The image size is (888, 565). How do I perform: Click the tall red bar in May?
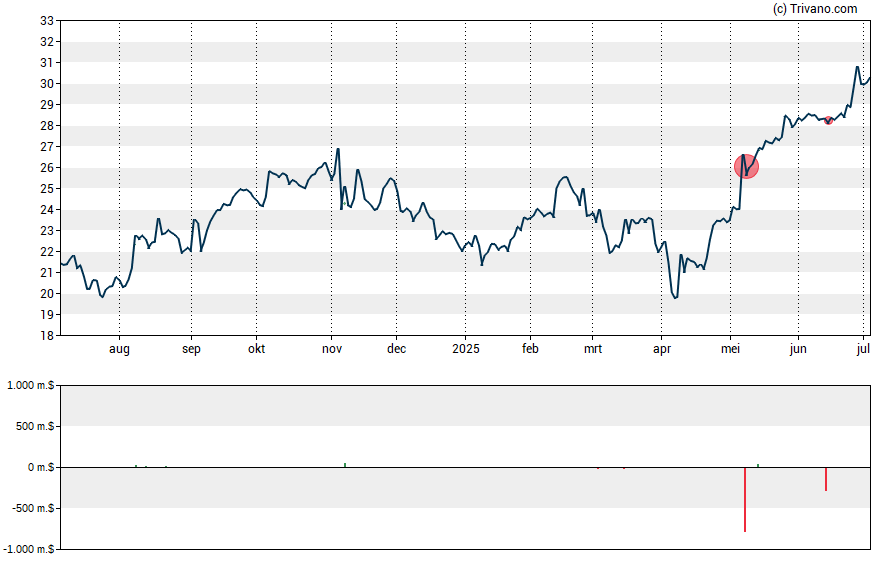(745, 499)
